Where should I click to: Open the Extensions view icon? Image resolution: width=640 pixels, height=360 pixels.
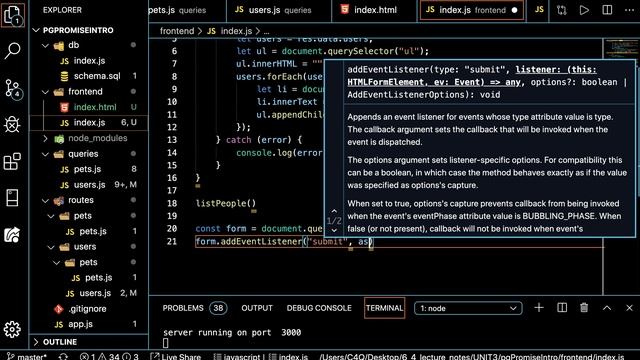[12, 161]
